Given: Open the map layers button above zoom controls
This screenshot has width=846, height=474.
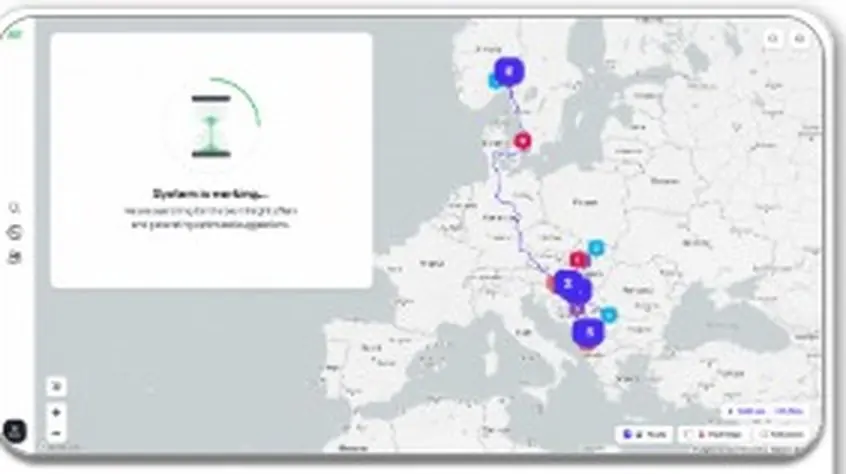Looking at the screenshot, I should coord(56,386).
